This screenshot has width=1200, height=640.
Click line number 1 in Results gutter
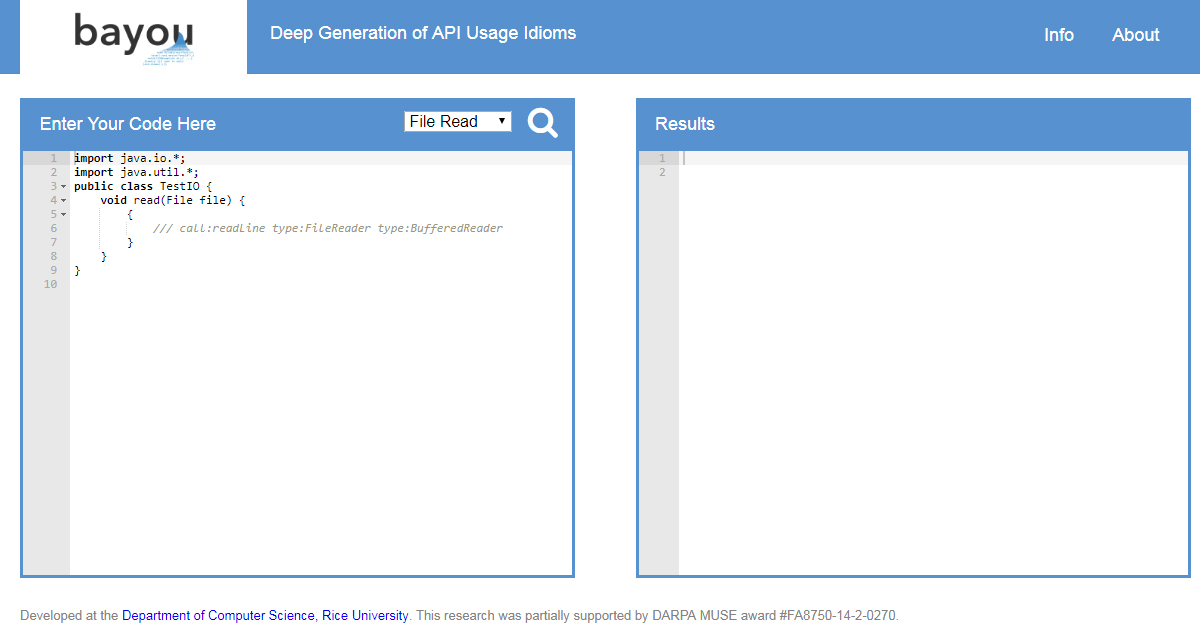coord(662,158)
